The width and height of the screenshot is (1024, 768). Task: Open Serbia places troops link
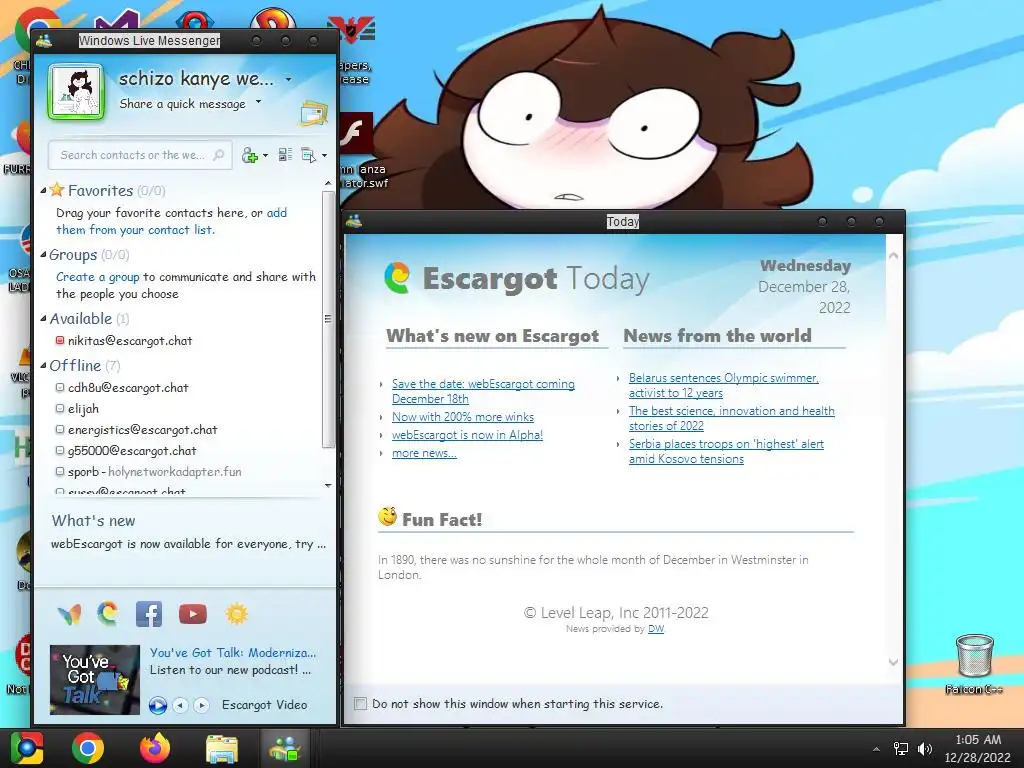click(x=726, y=451)
